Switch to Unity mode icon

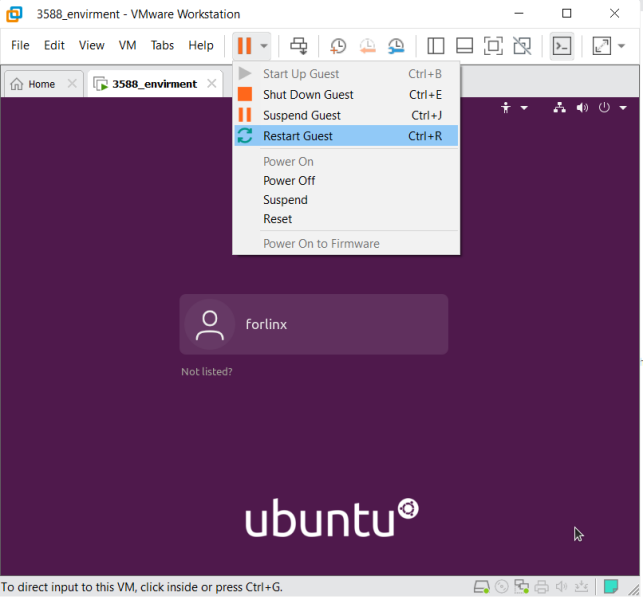coord(522,46)
